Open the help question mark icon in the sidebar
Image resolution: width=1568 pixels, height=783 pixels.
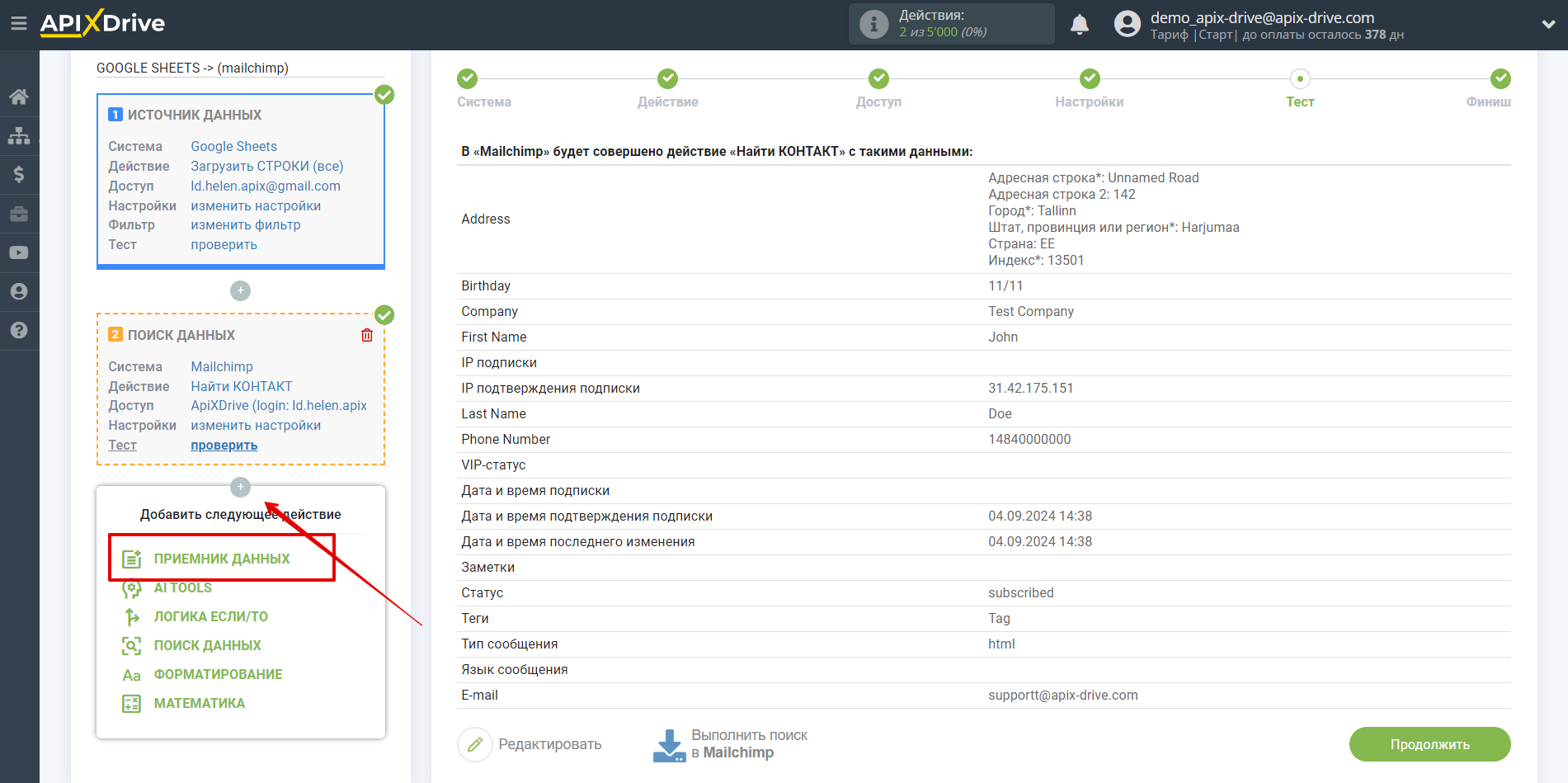(19, 330)
